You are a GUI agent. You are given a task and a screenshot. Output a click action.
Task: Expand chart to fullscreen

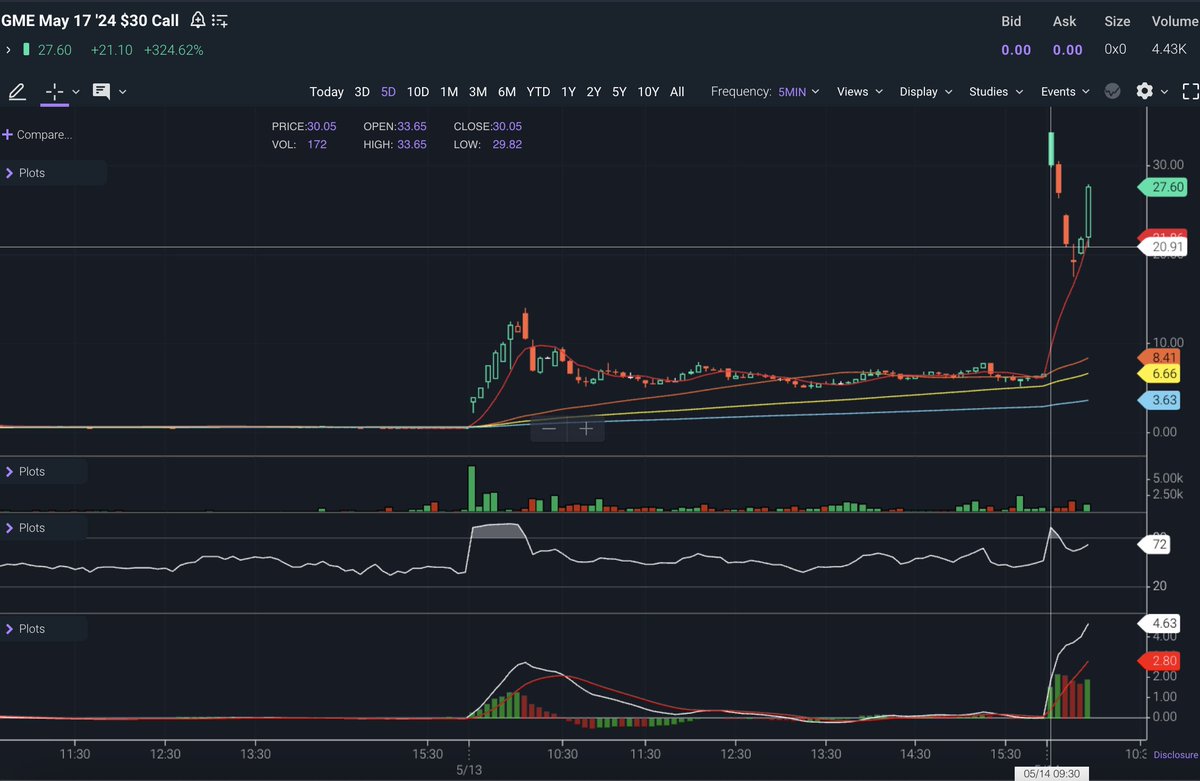coord(1190,91)
